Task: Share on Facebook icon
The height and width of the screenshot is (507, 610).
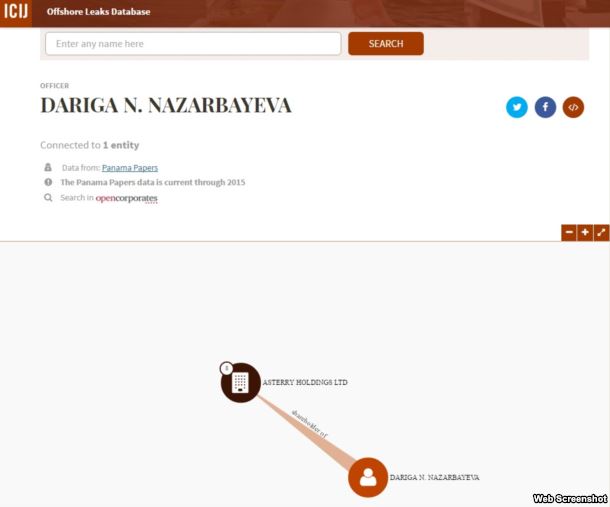Action: (x=545, y=107)
